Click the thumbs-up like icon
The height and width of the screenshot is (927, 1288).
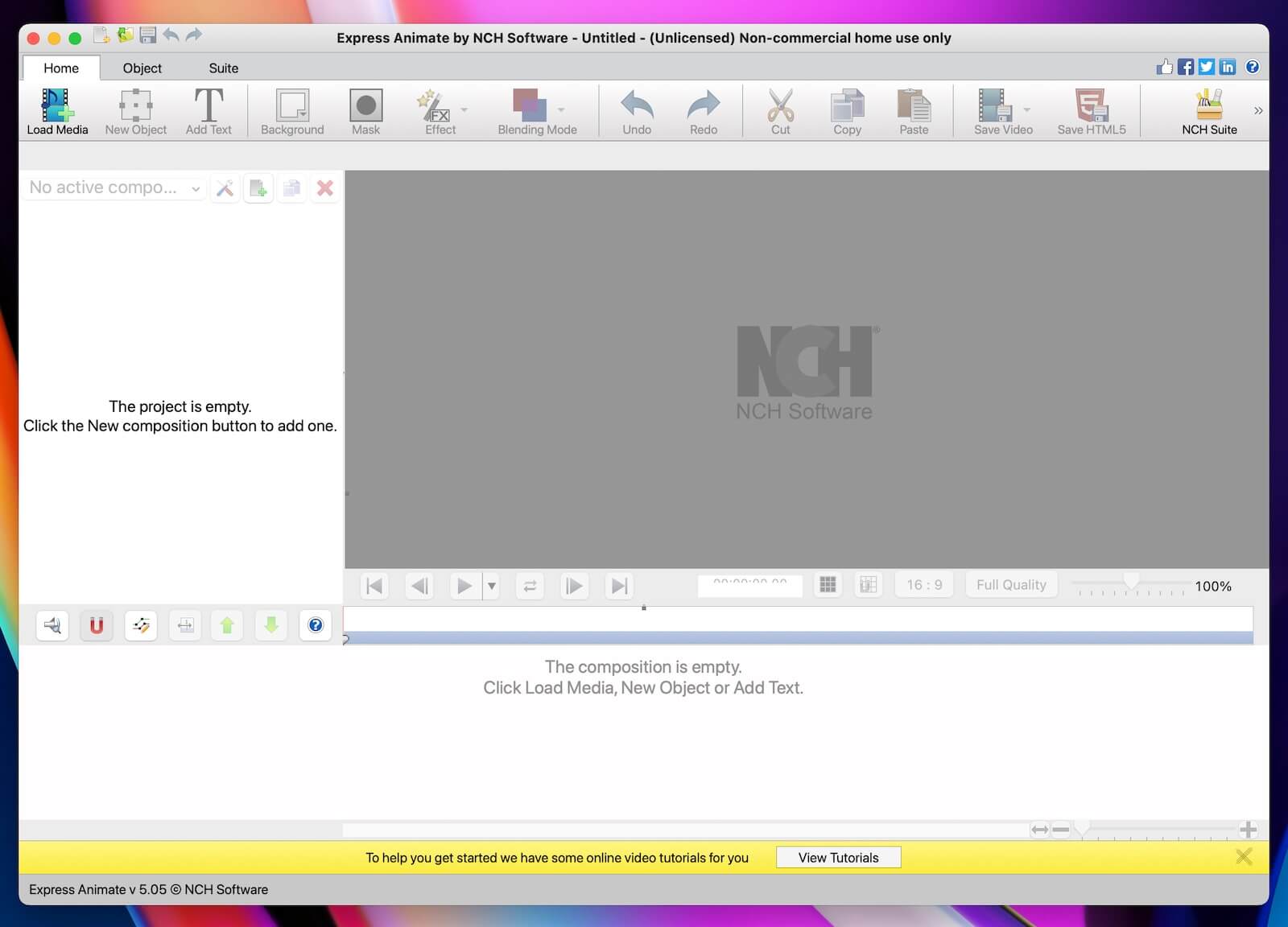tap(1164, 67)
